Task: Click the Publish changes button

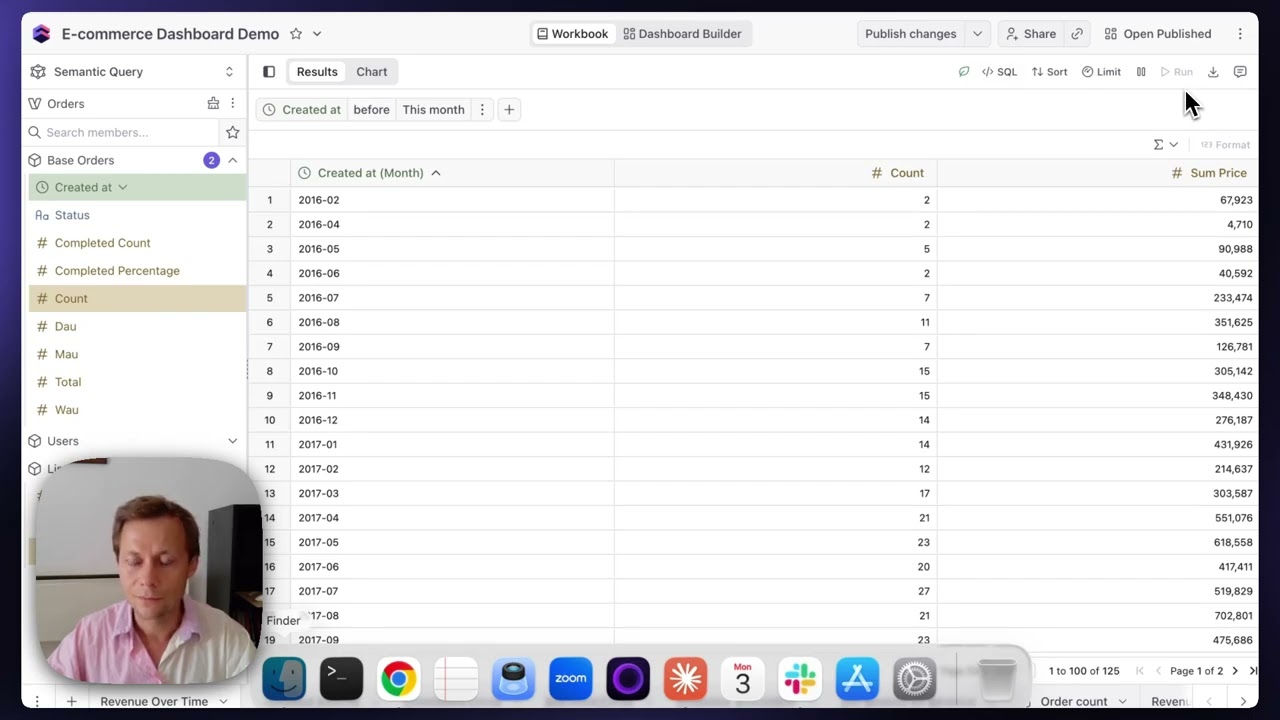Action: click(910, 34)
